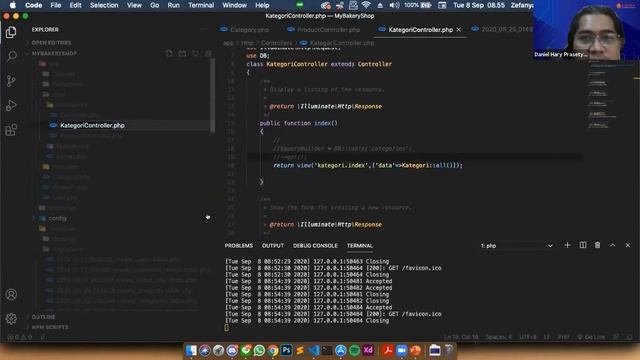The width and height of the screenshot is (640, 360).
Task: Open Spotify from the Dock
Action: coord(354,350)
